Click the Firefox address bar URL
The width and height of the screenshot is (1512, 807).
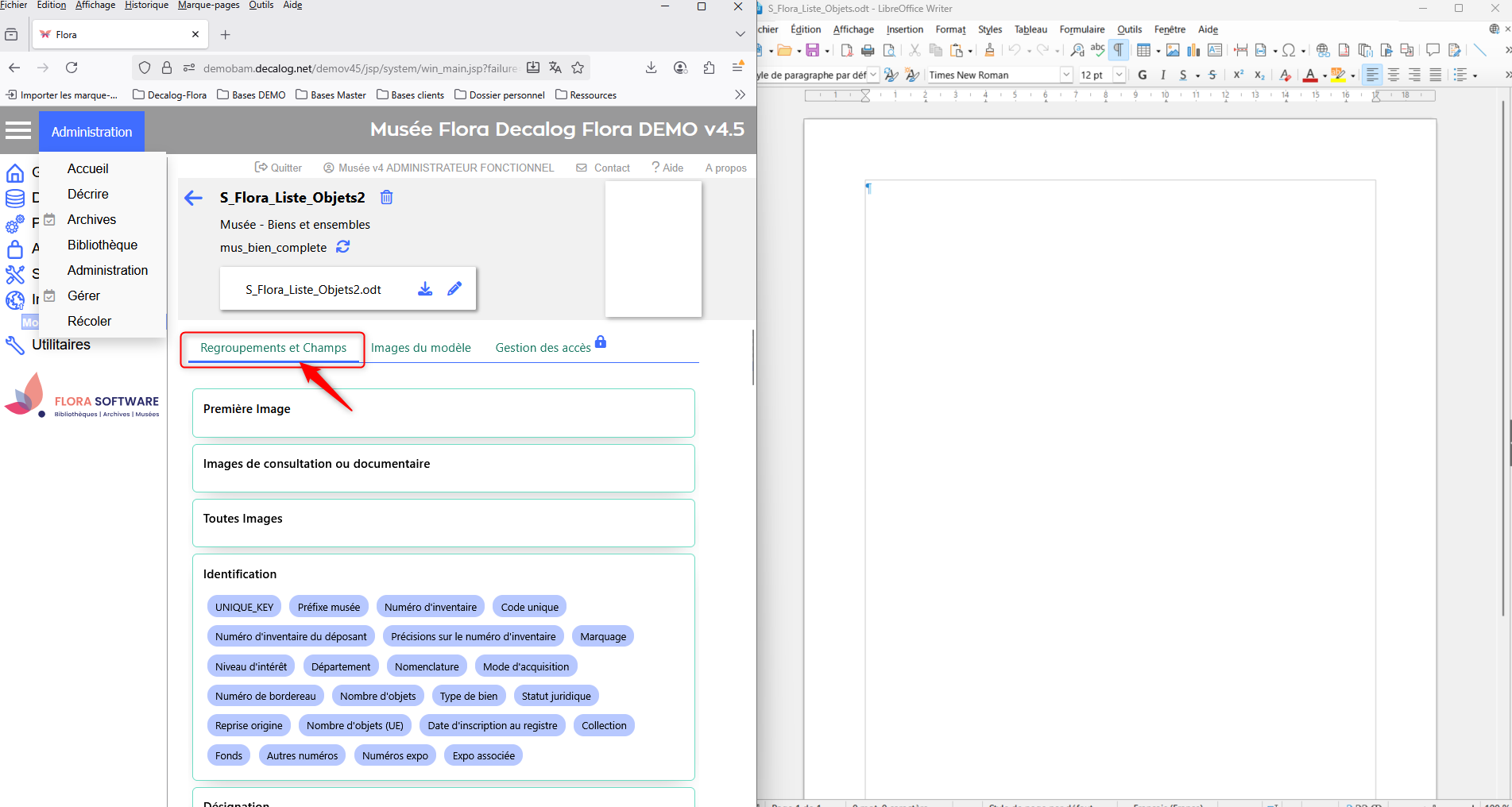tap(359, 68)
